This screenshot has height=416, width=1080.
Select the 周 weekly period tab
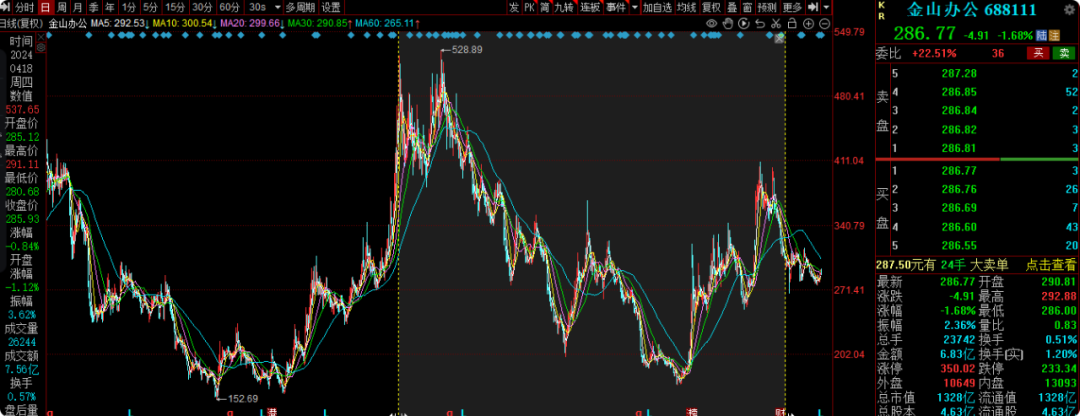coord(61,7)
